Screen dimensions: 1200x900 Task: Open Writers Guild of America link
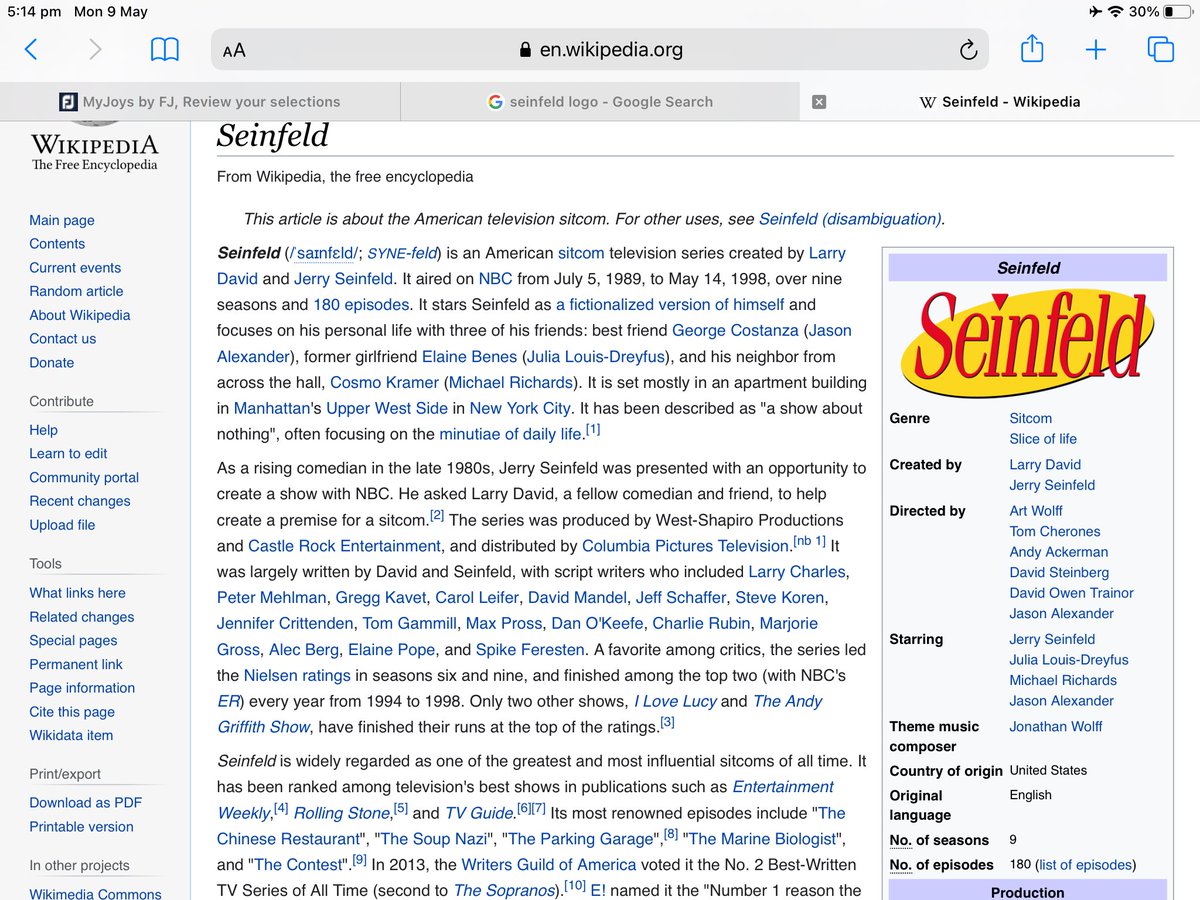[549, 865]
